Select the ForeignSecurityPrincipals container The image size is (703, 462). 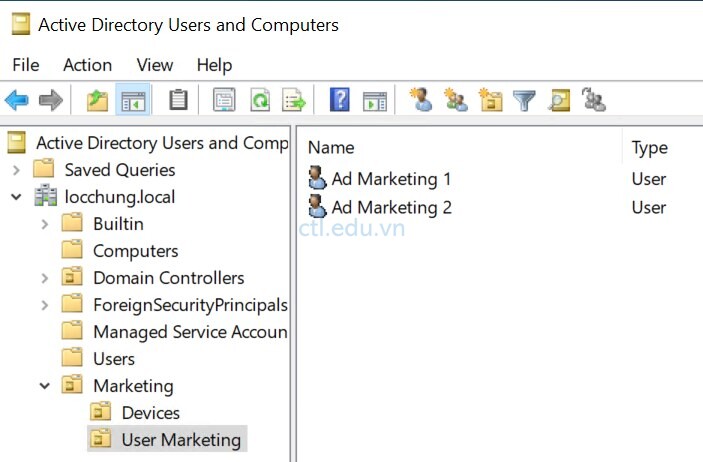(191, 305)
